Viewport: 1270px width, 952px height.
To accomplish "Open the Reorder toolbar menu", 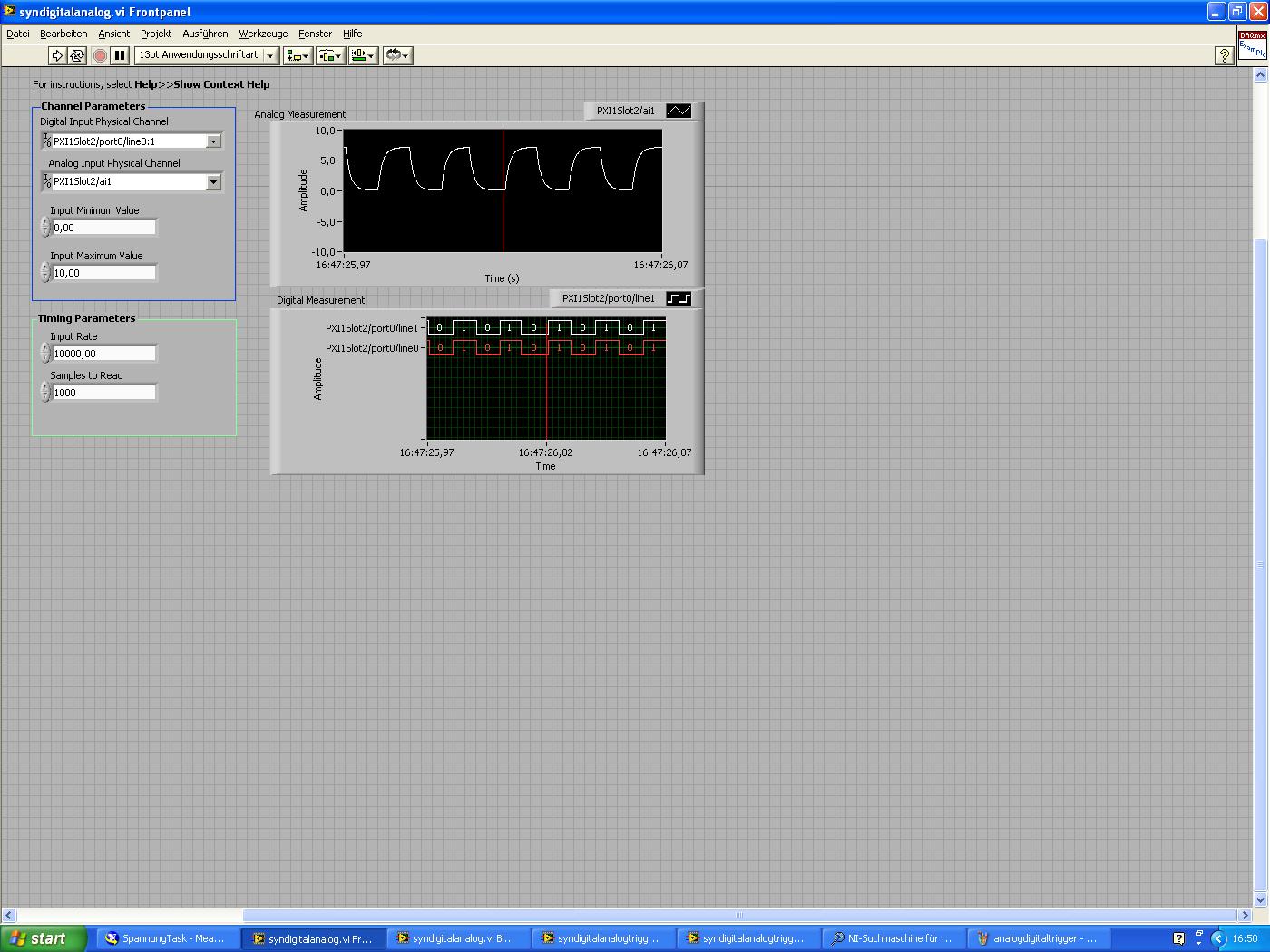I will [x=397, y=55].
